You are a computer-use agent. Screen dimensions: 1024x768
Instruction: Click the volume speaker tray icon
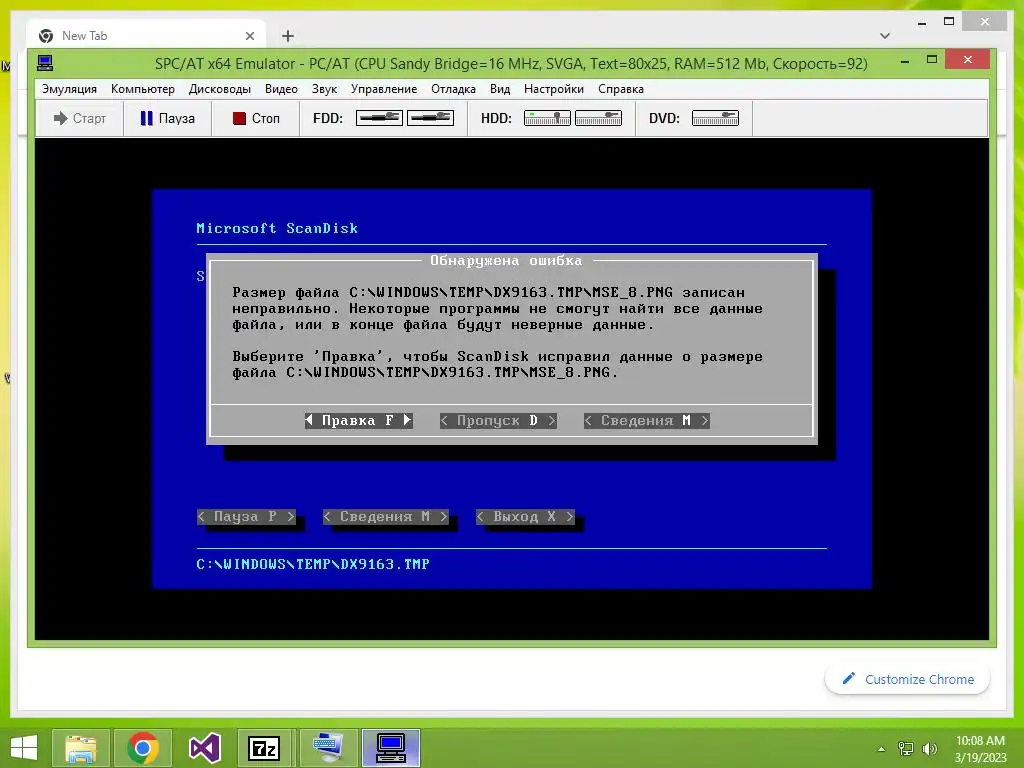click(x=929, y=748)
